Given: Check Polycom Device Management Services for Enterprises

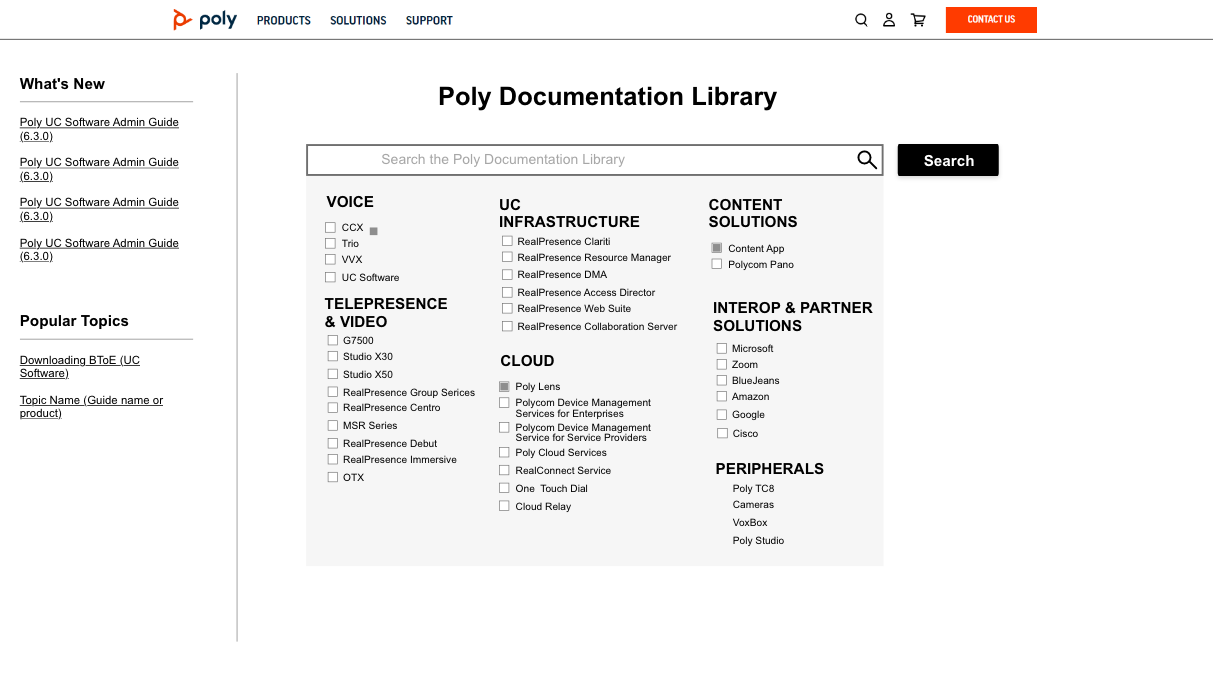Looking at the screenshot, I should click(x=504, y=402).
